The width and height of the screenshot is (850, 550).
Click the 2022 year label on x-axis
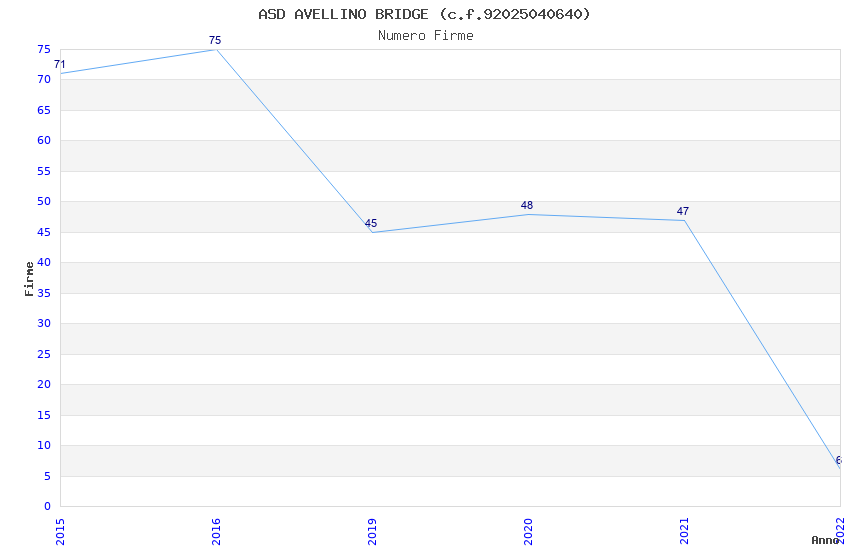pos(841,530)
